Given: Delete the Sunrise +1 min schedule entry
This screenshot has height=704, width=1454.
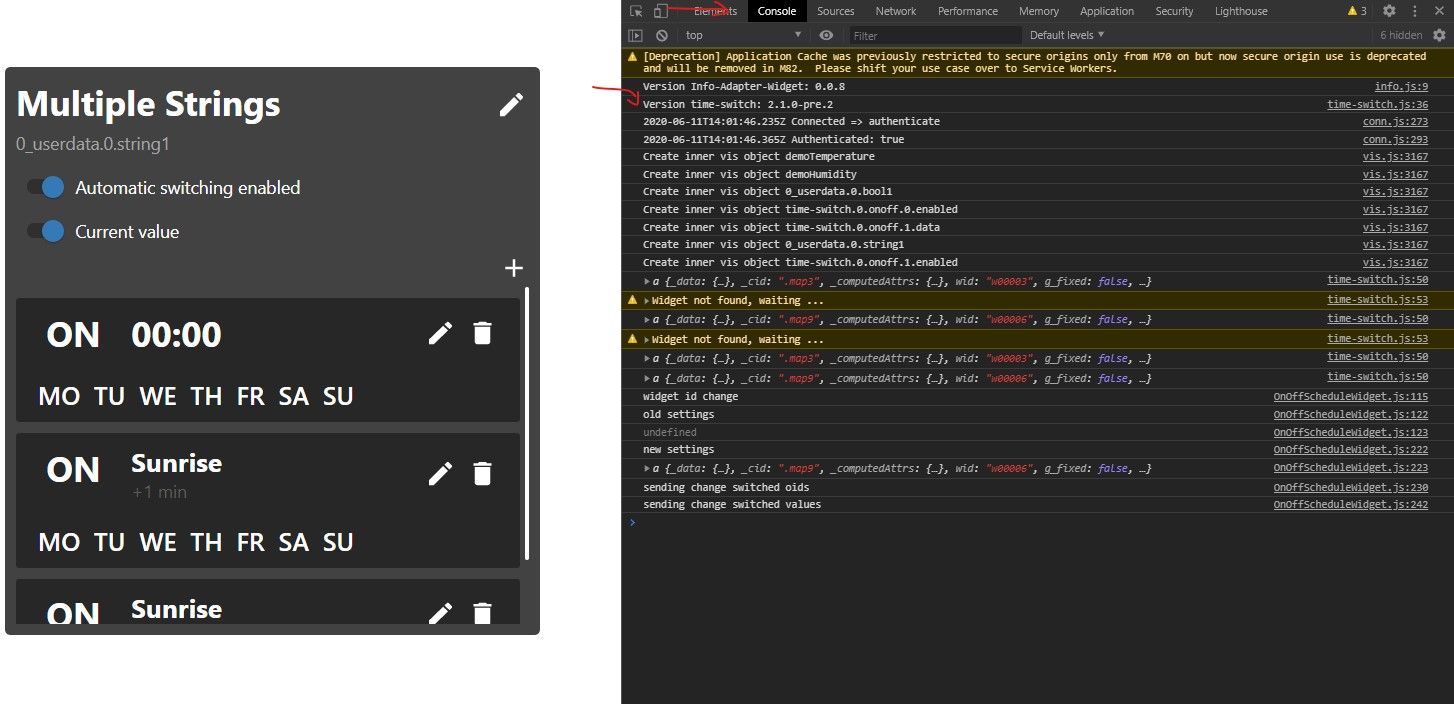Looking at the screenshot, I should (482, 473).
